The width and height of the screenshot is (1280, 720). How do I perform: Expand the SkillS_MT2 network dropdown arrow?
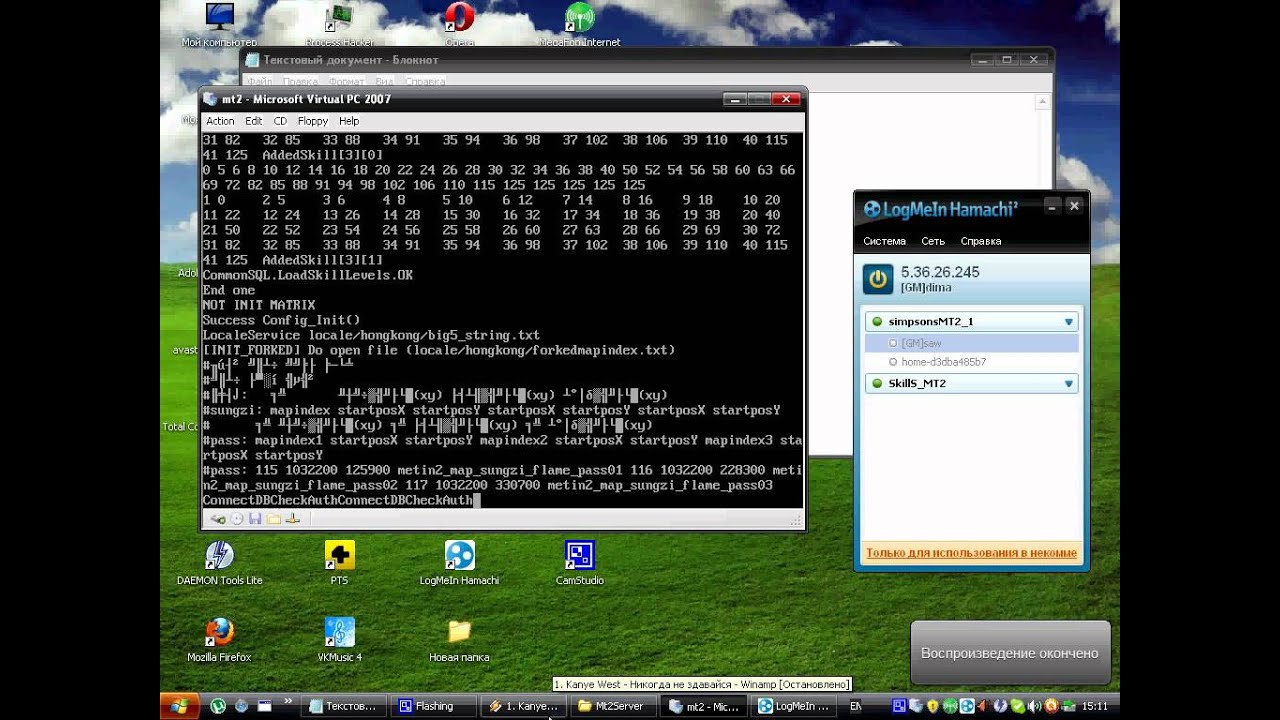1069,384
